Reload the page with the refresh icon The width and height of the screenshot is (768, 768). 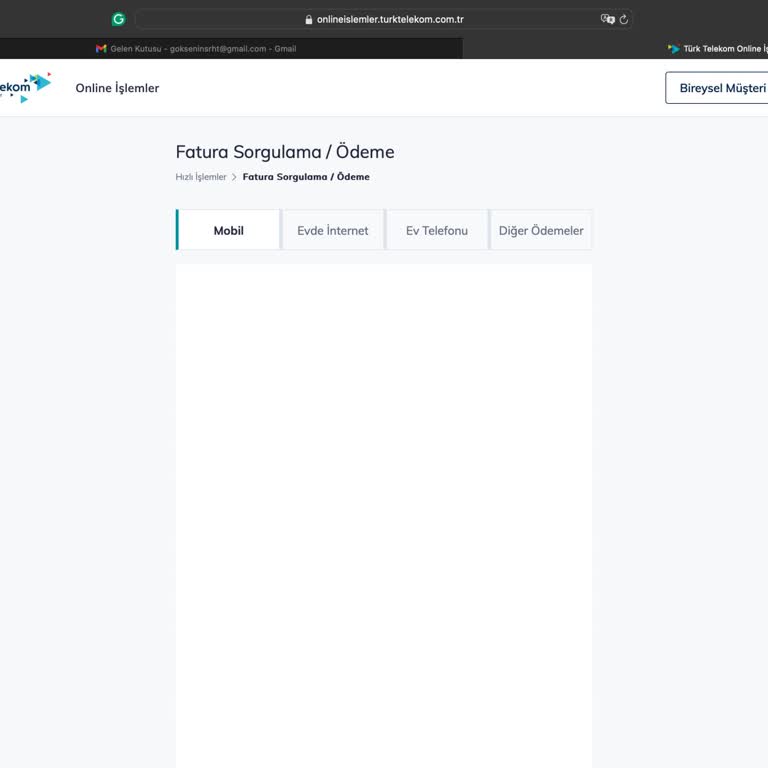[624, 20]
